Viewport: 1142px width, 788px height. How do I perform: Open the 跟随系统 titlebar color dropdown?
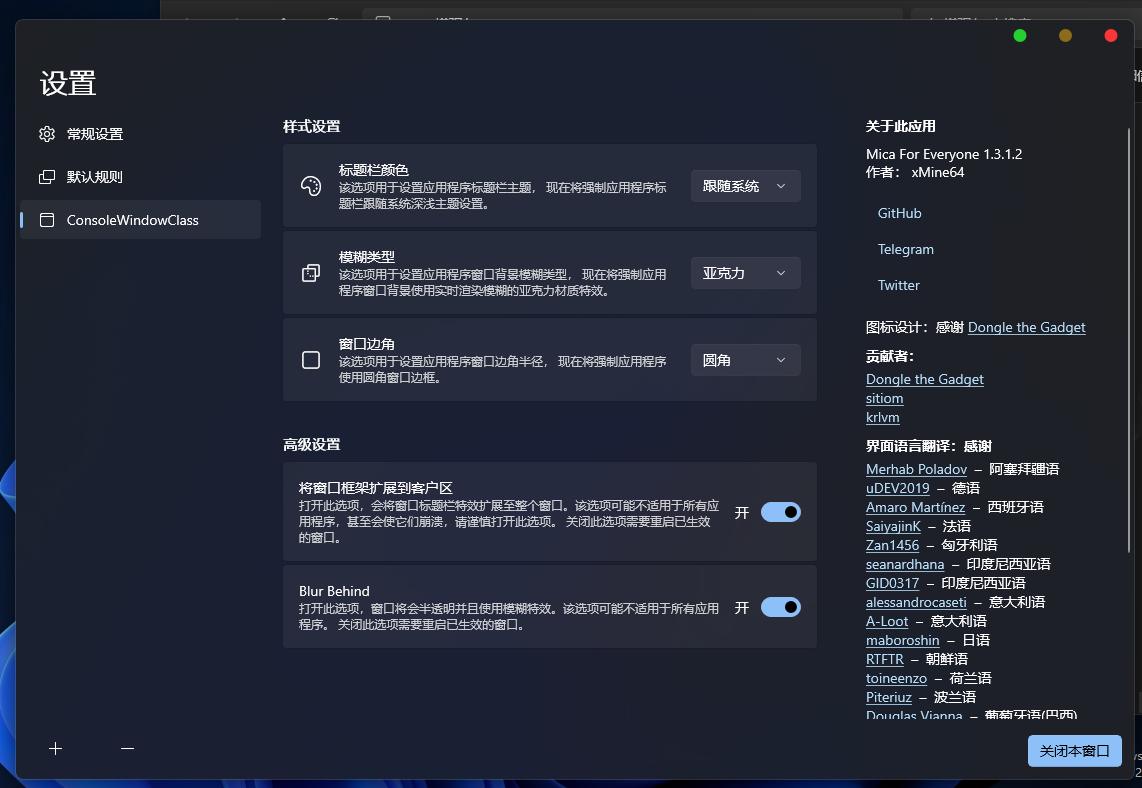tap(745, 186)
